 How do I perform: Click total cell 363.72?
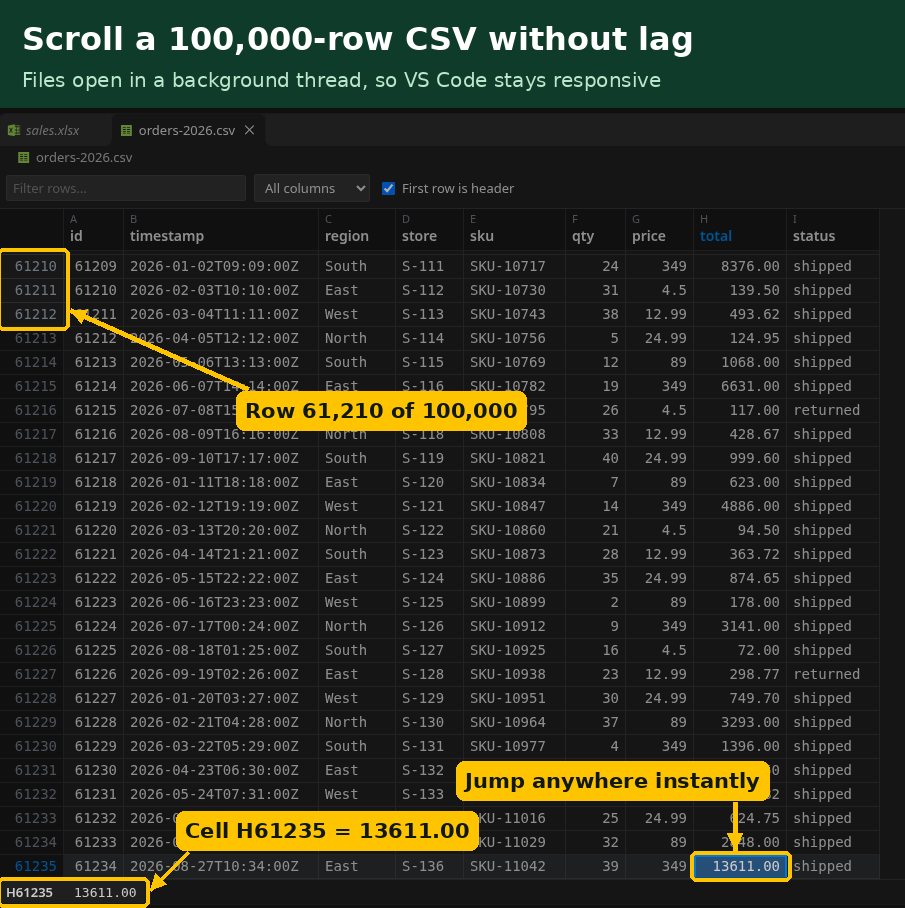741,554
